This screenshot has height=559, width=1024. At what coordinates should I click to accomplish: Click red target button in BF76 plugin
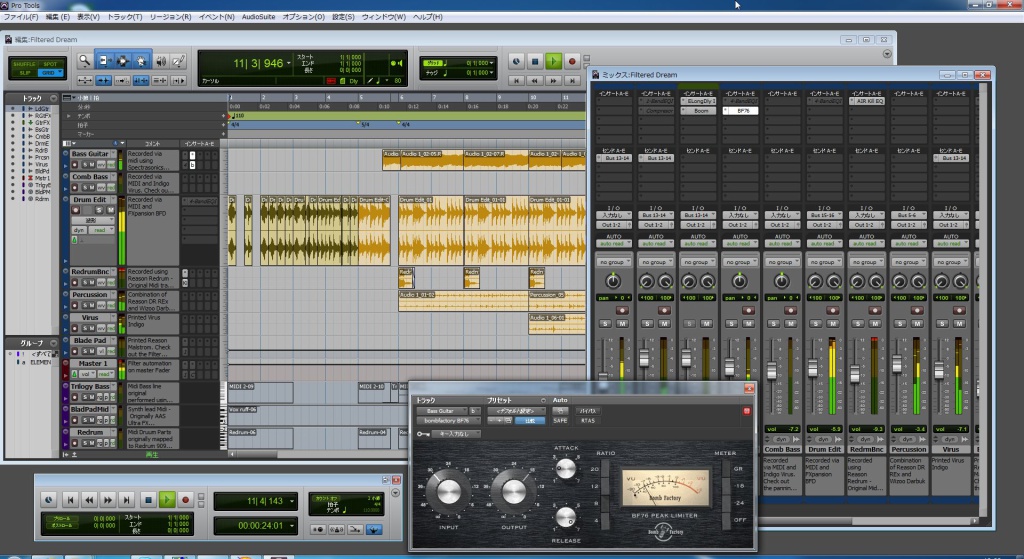coord(746,411)
